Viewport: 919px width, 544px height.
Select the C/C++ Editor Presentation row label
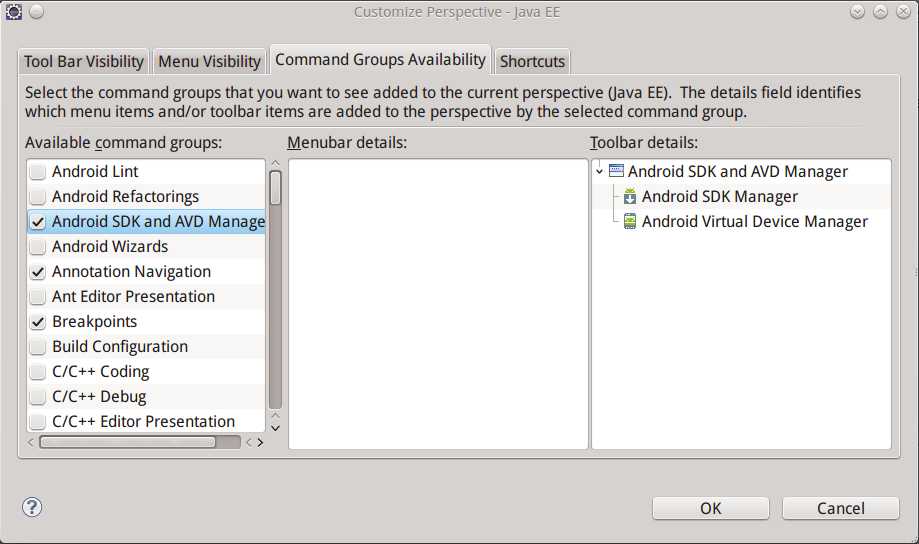[144, 421]
